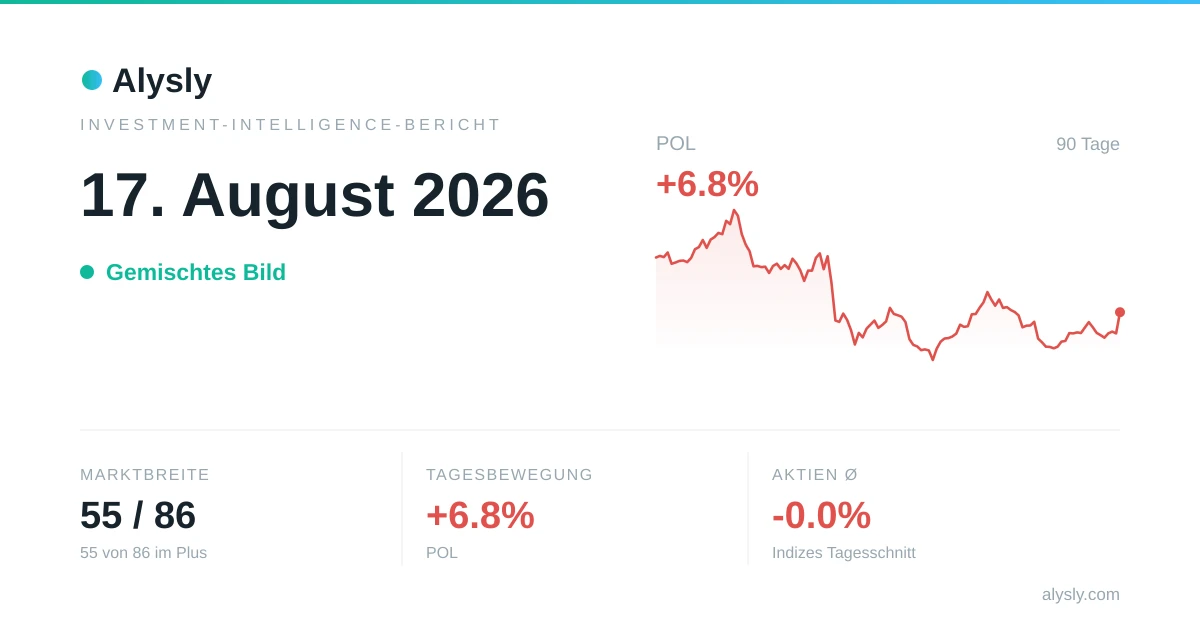Screen dimensions: 1200x630
Task: Click the Investment-Intelligence-Bericht subtitle
Action: pos(291,125)
